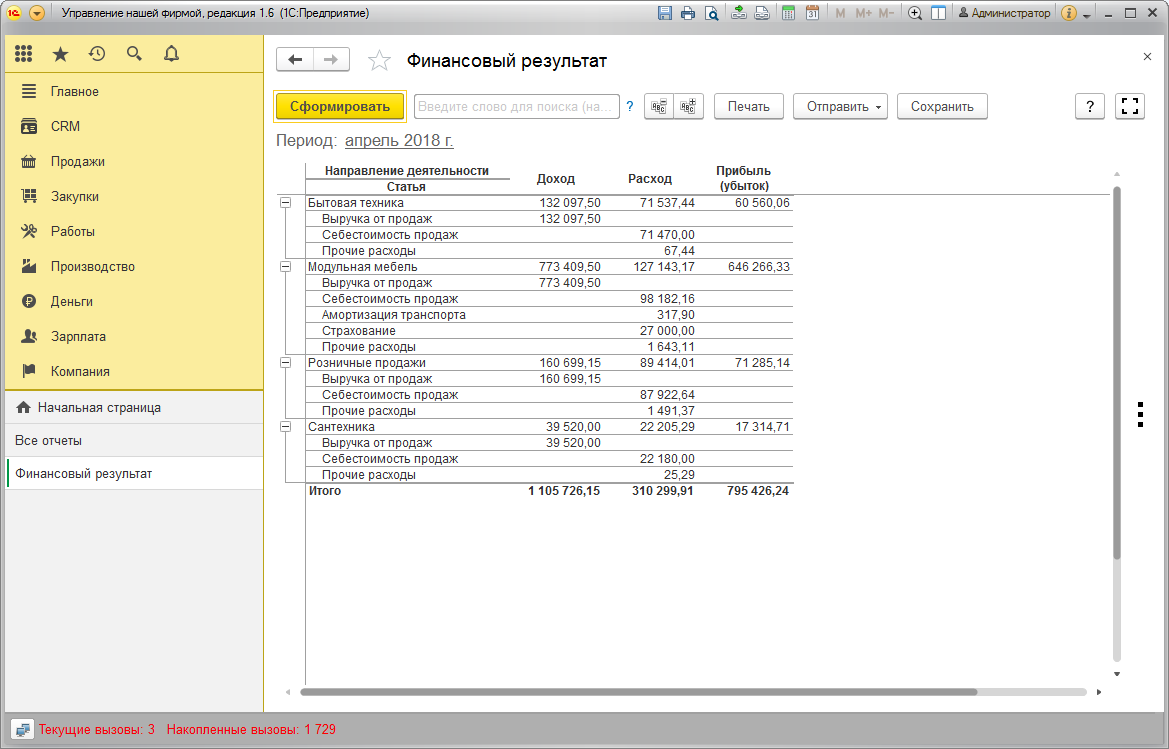This screenshot has width=1169, height=749.
Task: Open favorites star in the left panel
Action: 60,54
